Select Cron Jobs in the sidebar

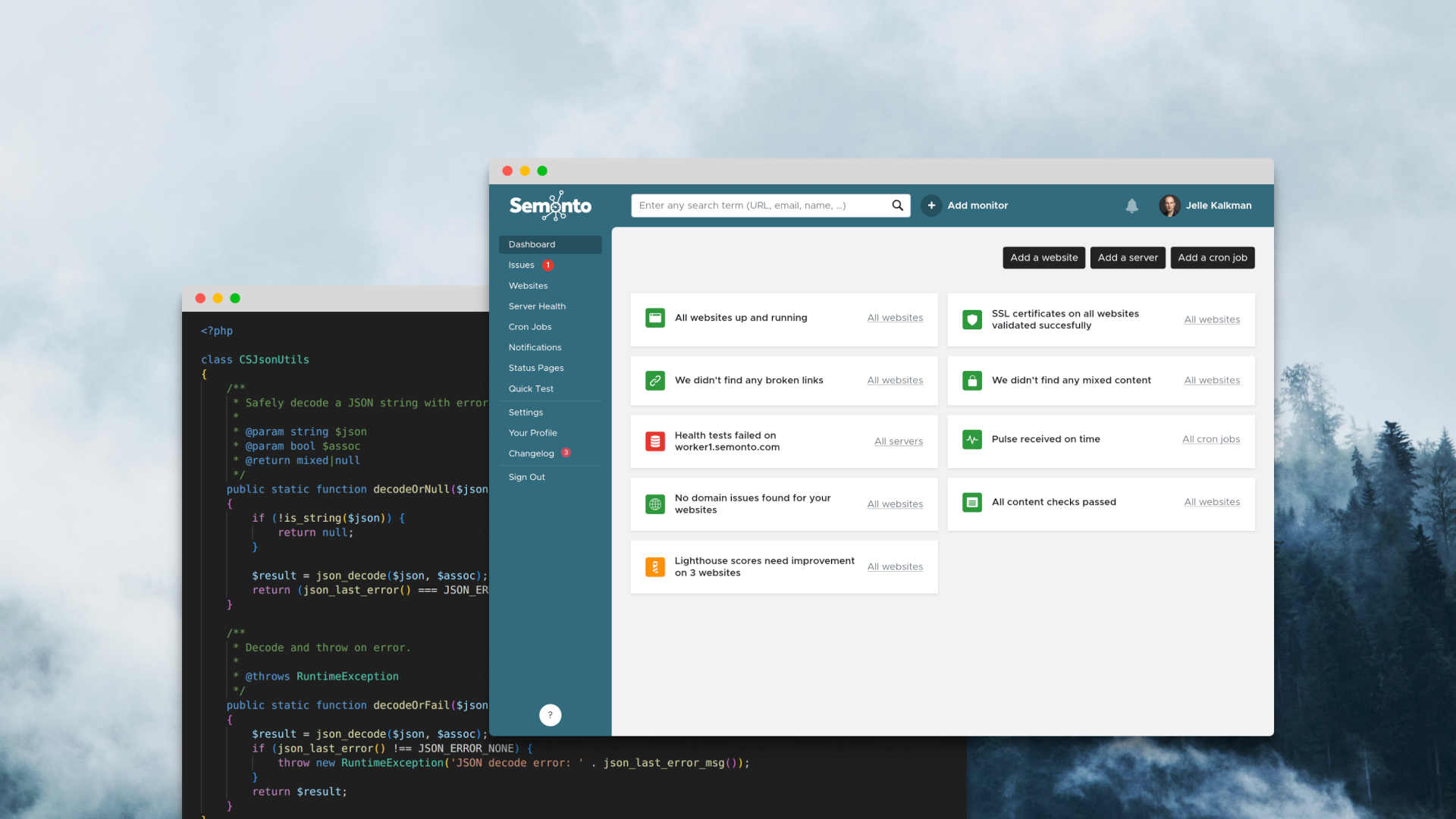(530, 327)
